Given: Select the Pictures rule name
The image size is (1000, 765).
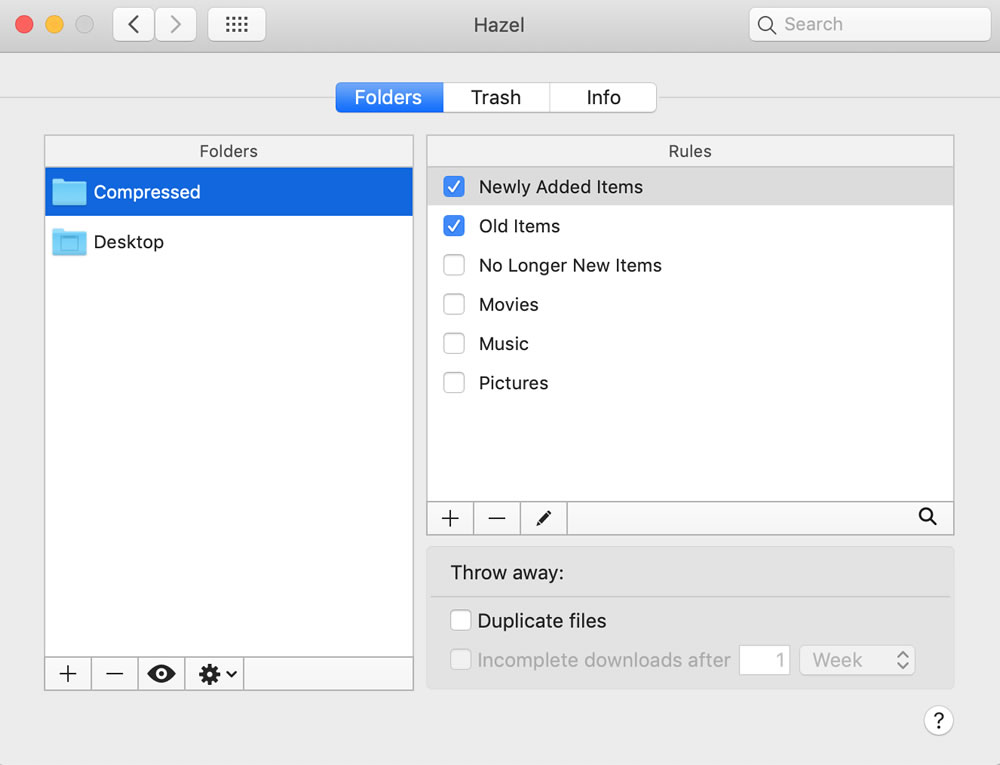Looking at the screenshot, I should click(x=513, y=382).
